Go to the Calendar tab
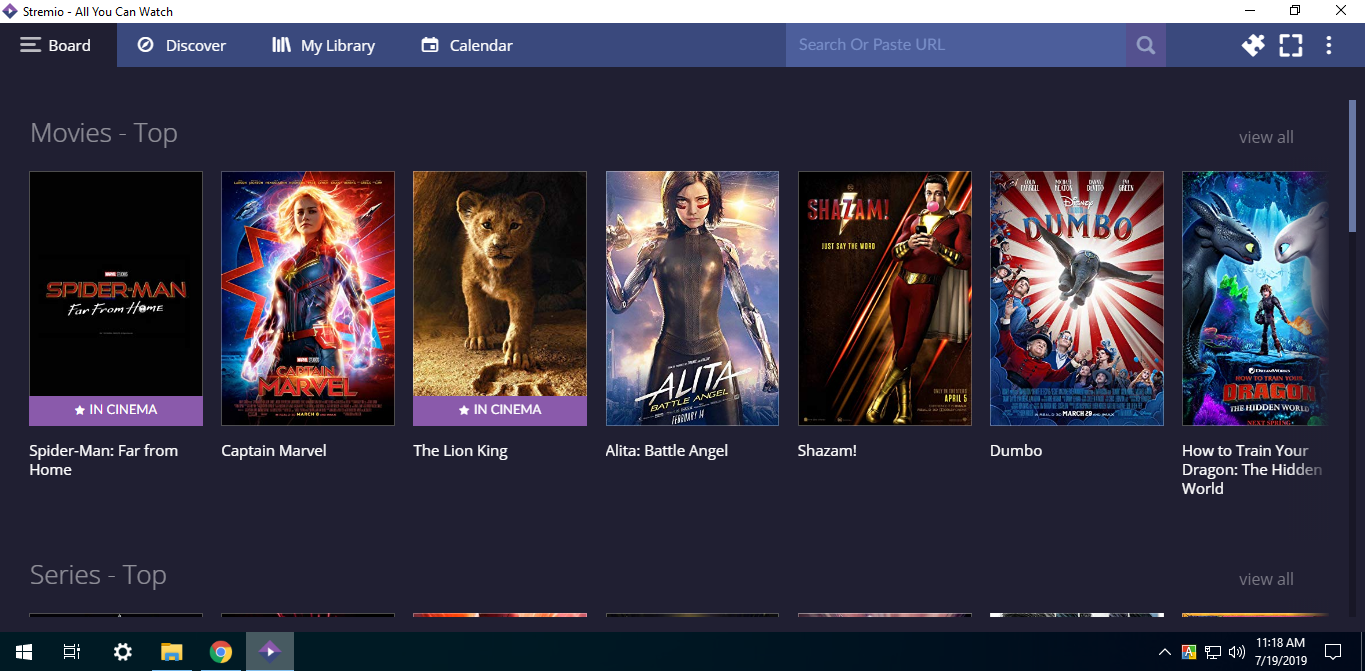 click(466, 45)
